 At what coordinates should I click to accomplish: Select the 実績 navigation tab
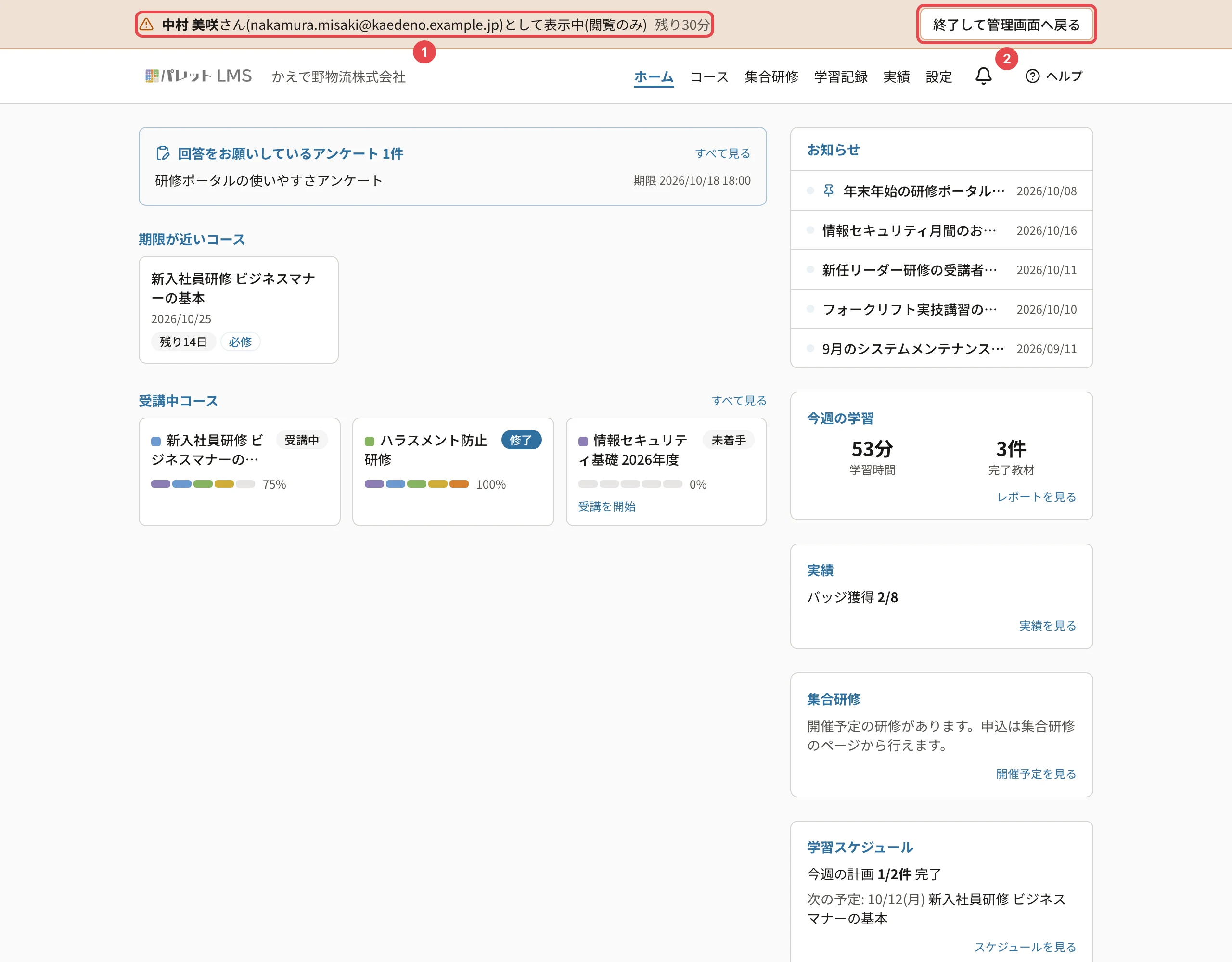(x=897, y=76)
